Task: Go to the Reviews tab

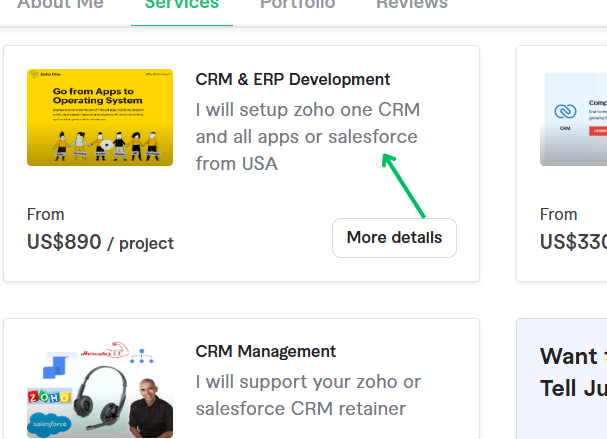Action: pyautogui.click(x=411, y=4)
